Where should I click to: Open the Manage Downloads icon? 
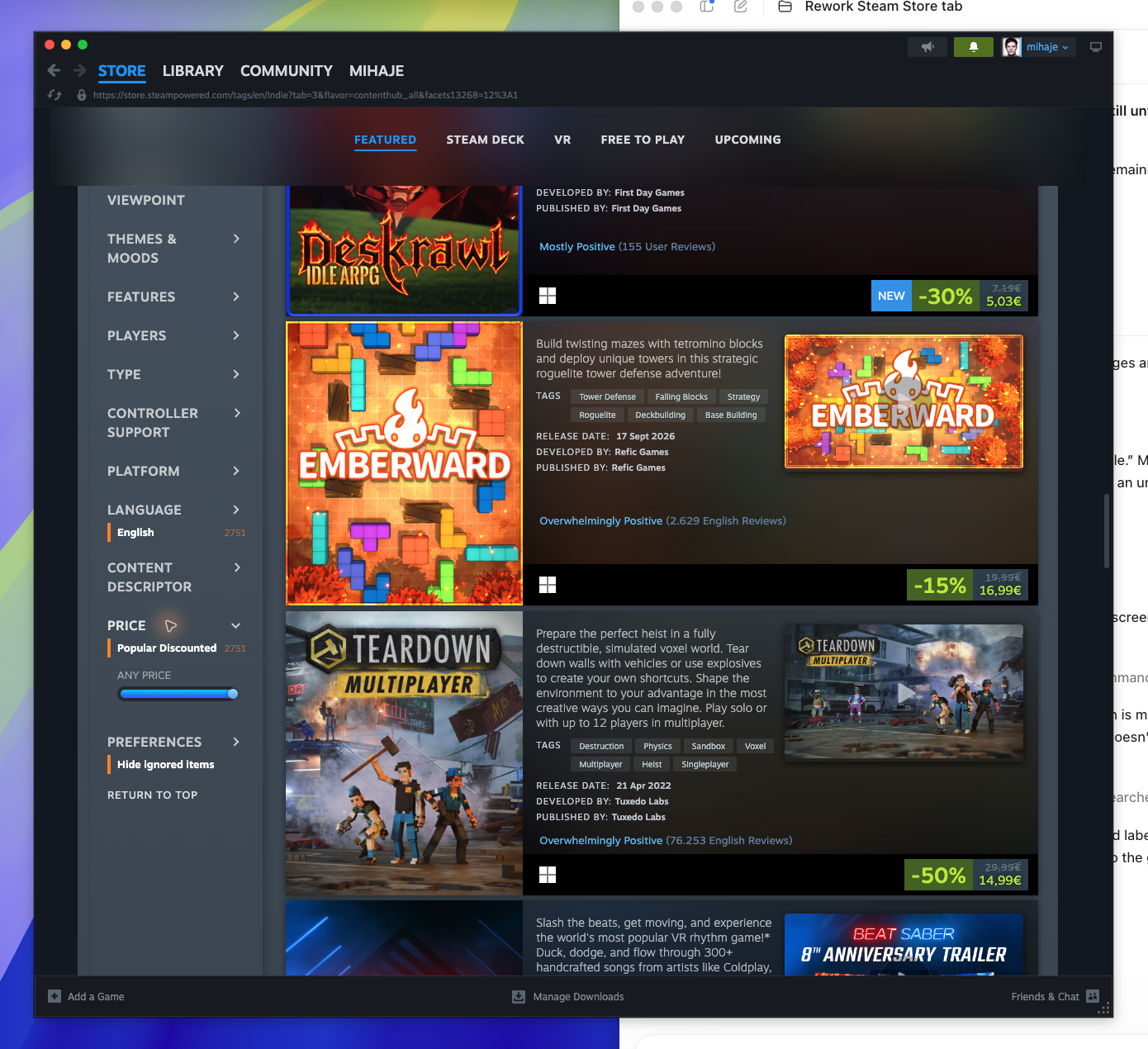click(519, 996)
